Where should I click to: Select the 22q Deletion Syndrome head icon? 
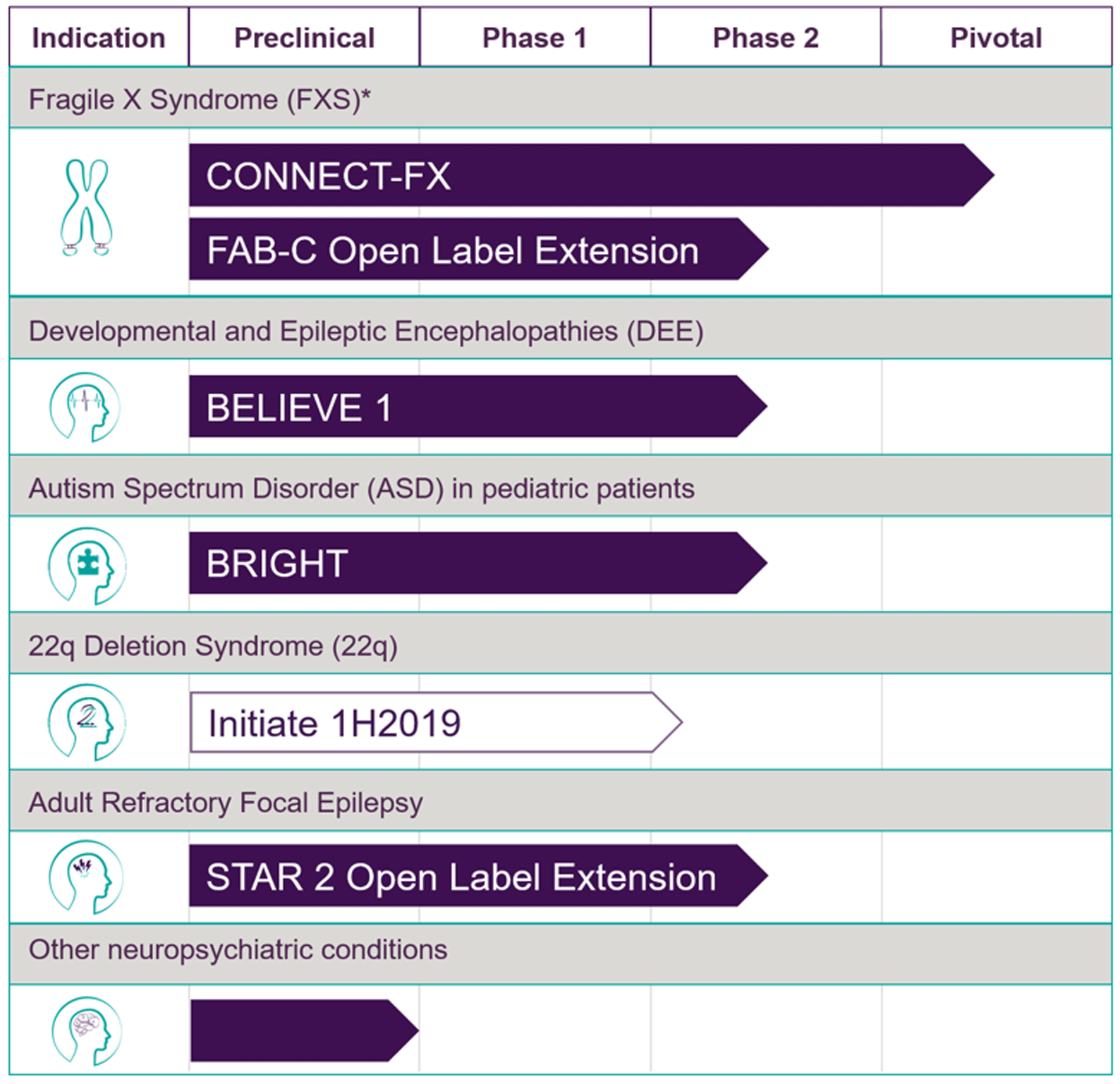click(x=87, y=722)
